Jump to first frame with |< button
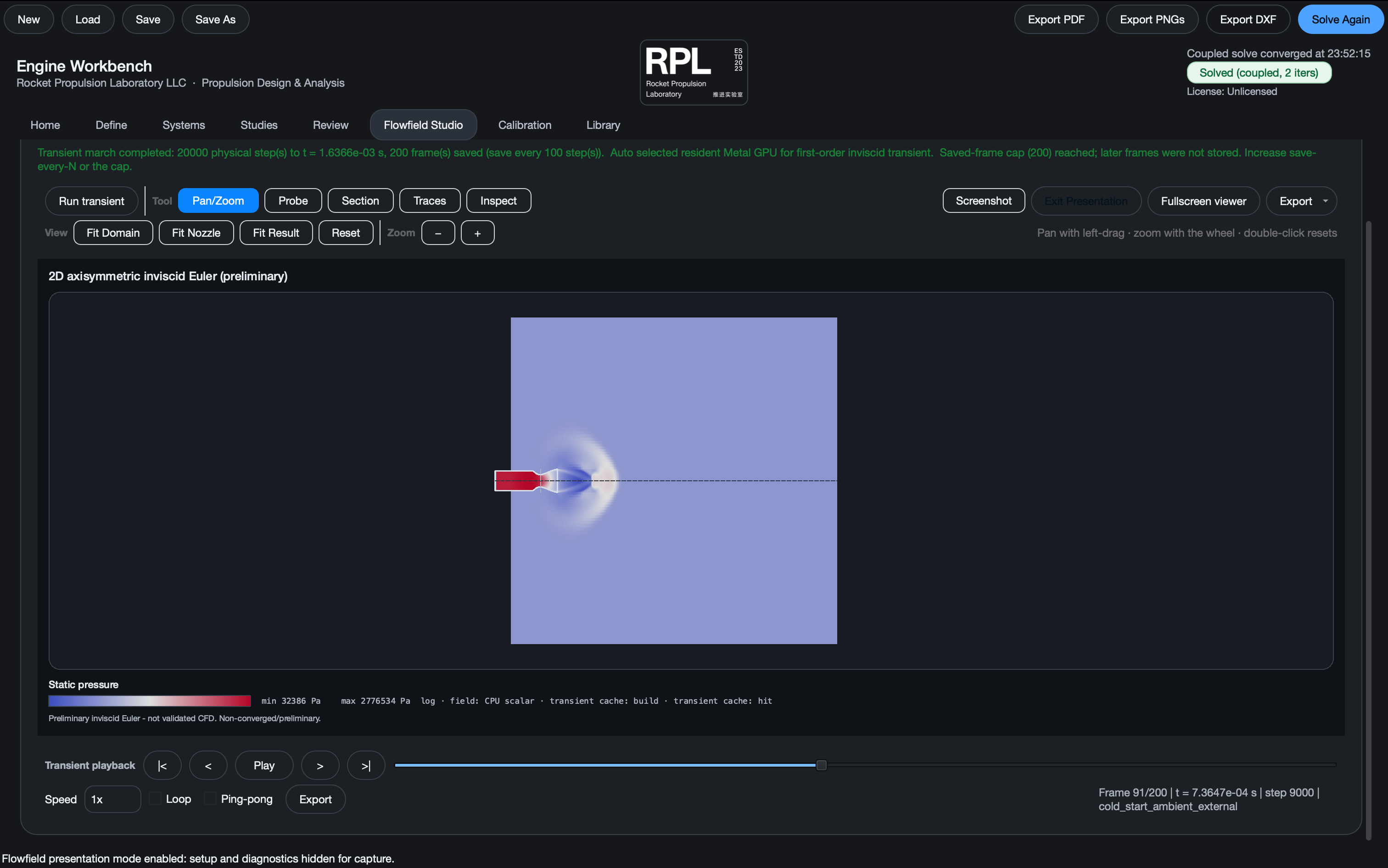This screenshot has height=868, width=1388. [x=162, y=765]
